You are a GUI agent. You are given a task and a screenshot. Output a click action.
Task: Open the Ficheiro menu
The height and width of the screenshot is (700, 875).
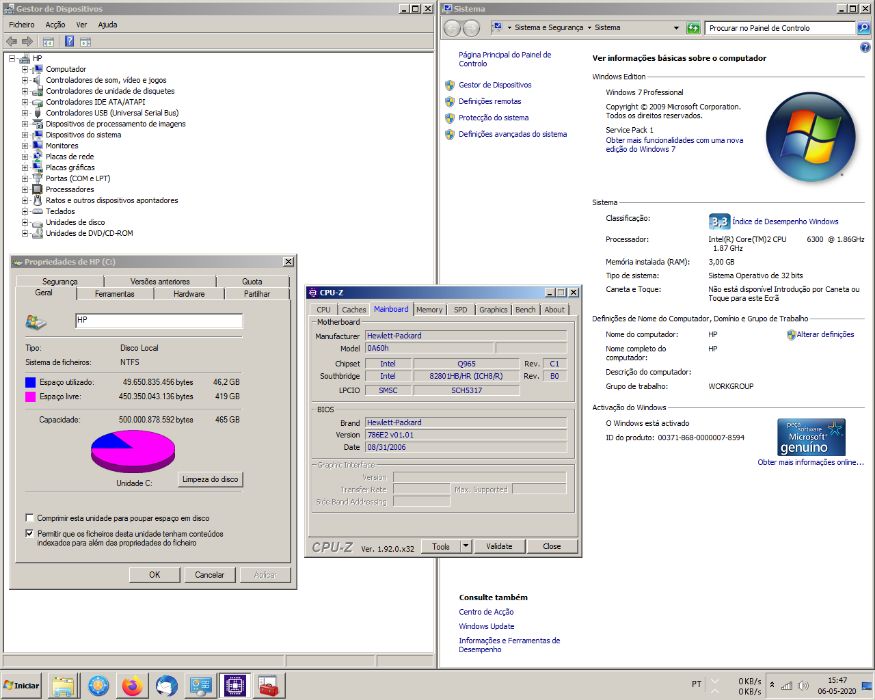pos(22,25)
